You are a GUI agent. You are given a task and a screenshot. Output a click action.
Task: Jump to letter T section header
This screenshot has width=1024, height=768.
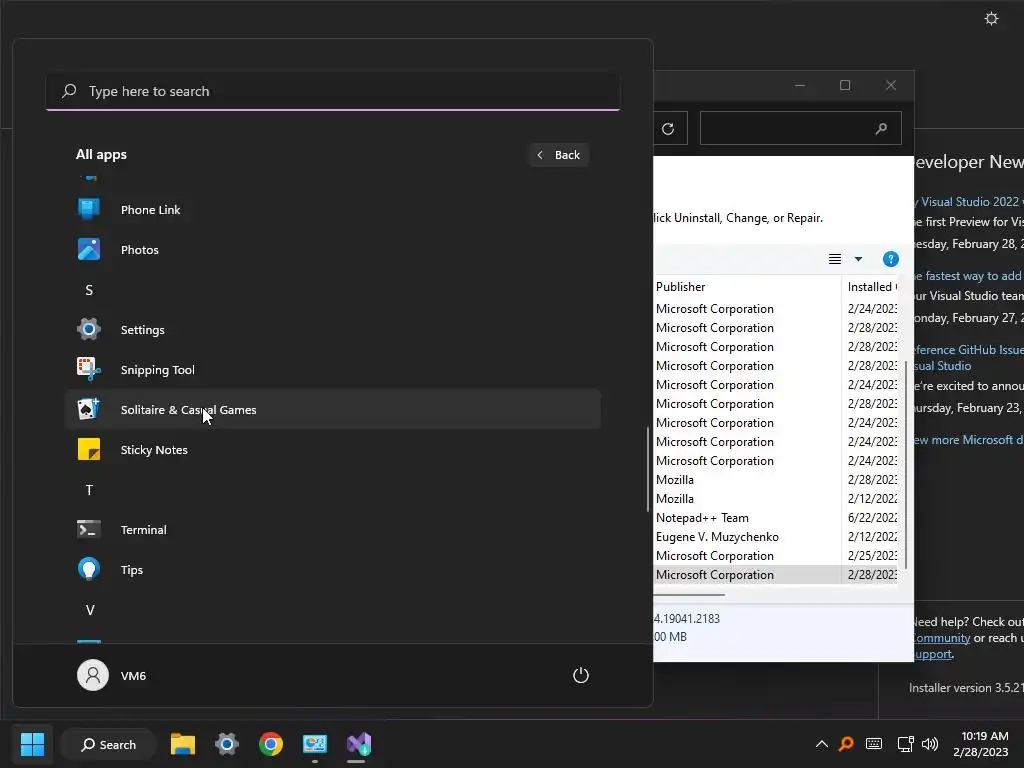coord(89,490)
